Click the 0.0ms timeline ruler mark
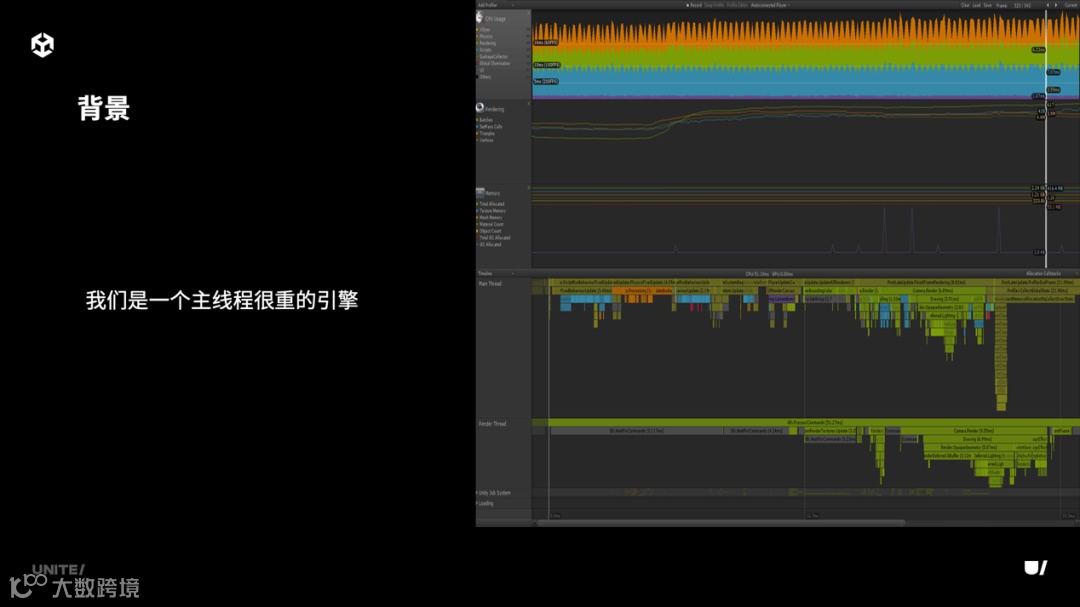This screenshot has height=607, width=1080. coord(555,515)
